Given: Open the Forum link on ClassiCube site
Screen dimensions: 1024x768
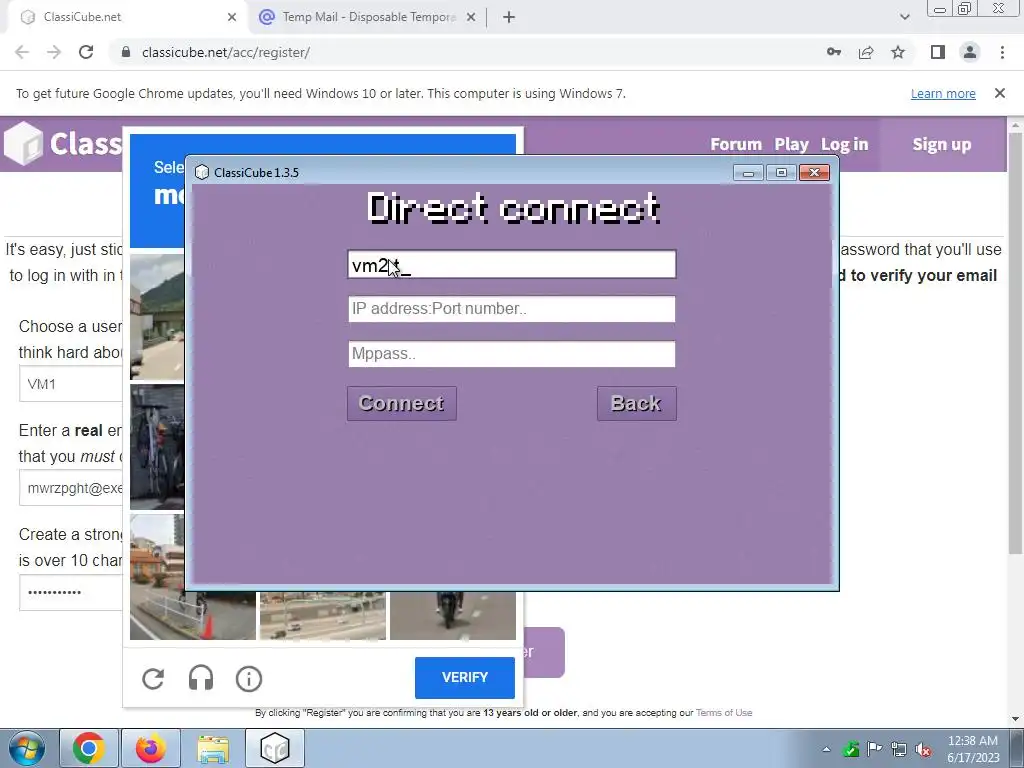Looking at the screenshot, I should point(736,144).
